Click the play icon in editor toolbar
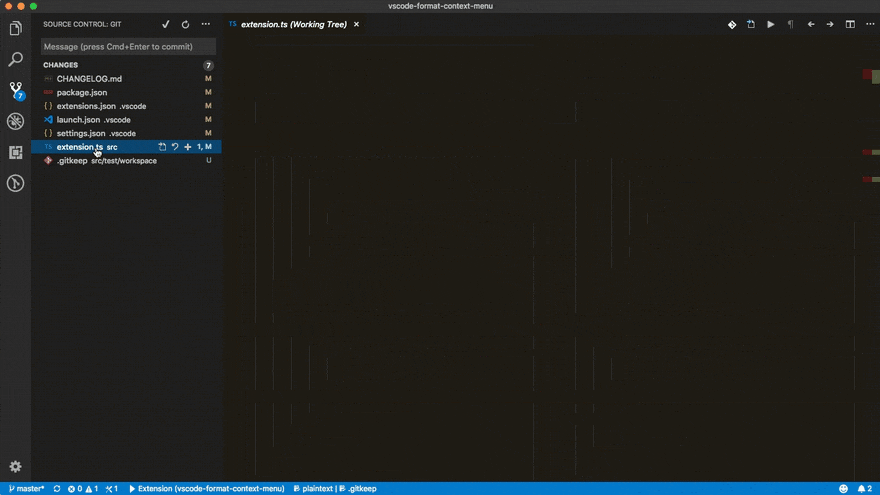This screenshot has width=880, height=495. (x=771, y=24)
